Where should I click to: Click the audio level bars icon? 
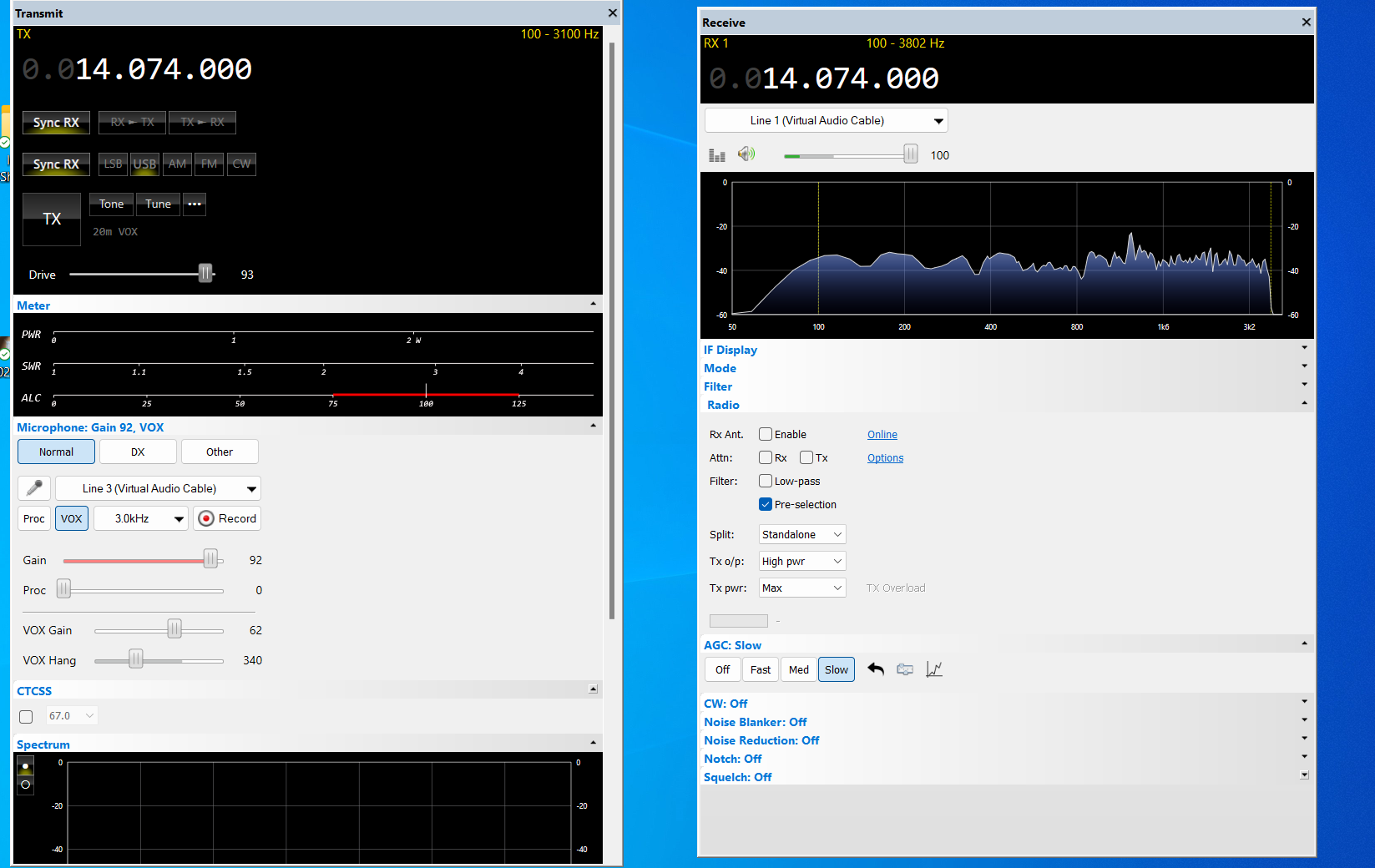pyautogui.click(x=716, y=155)
